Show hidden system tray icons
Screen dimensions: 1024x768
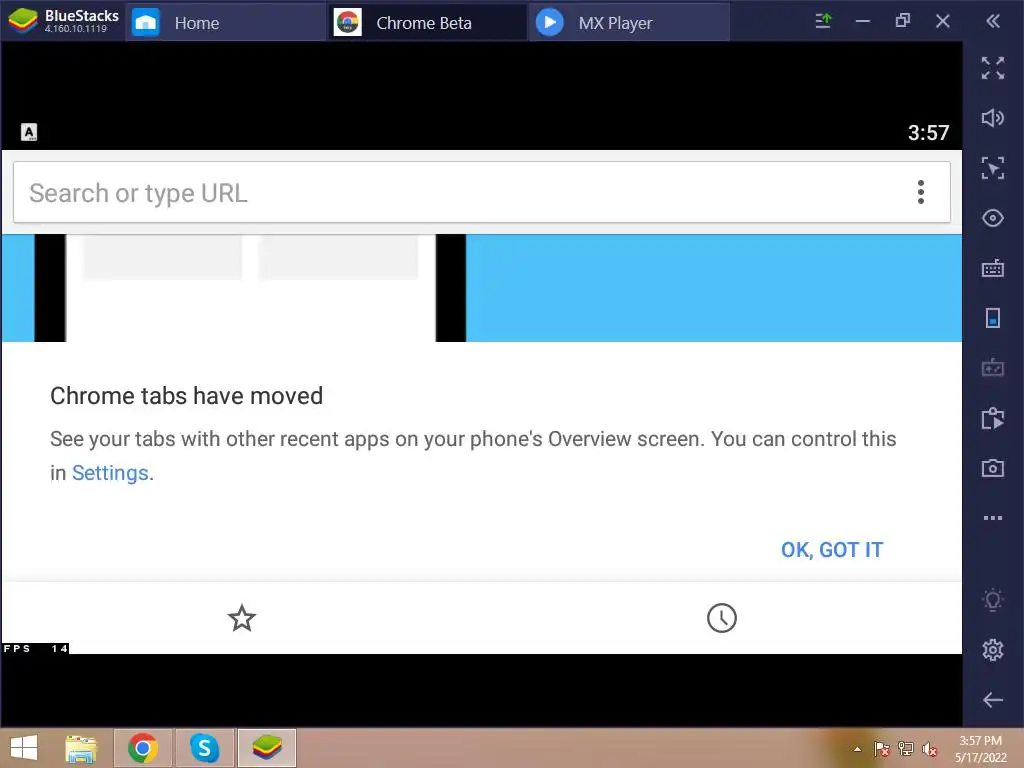(x=857, y=749)
